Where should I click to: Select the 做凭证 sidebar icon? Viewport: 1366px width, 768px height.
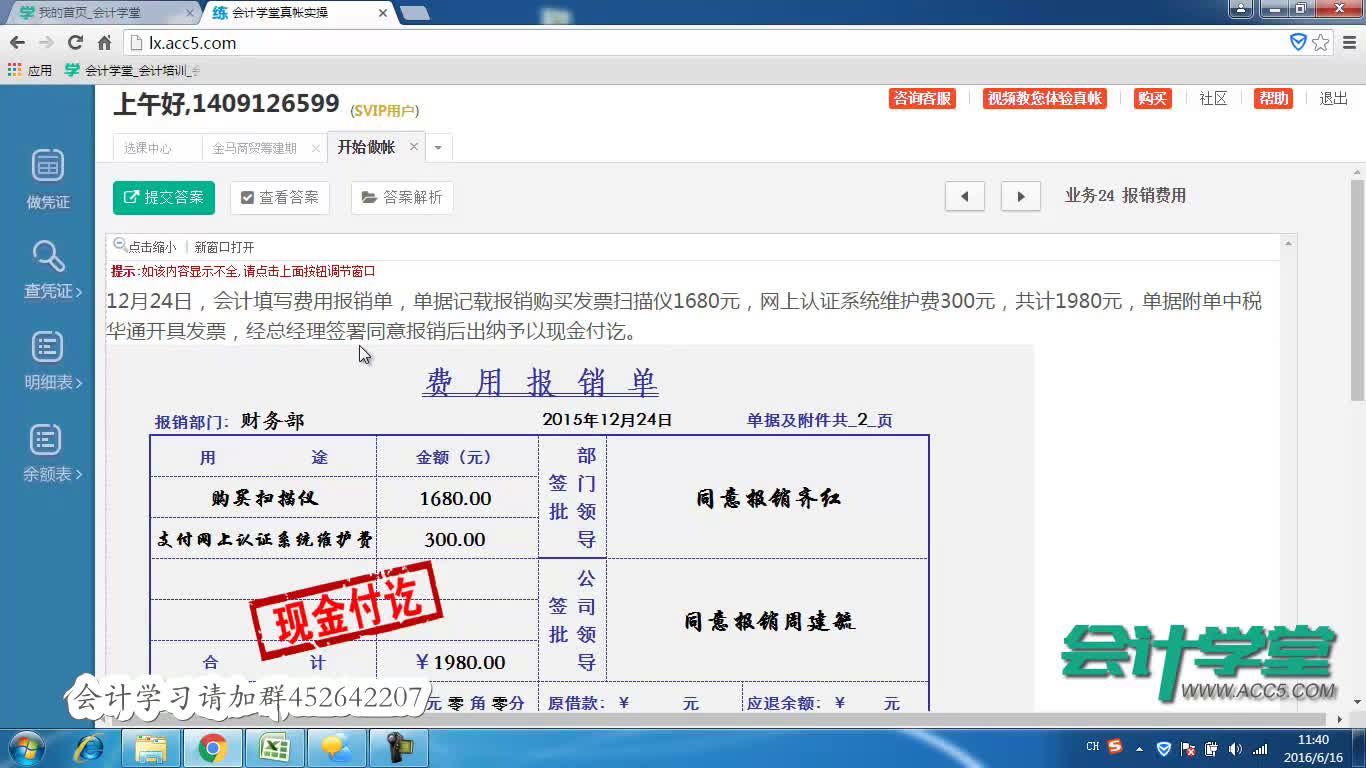[46, 178]
